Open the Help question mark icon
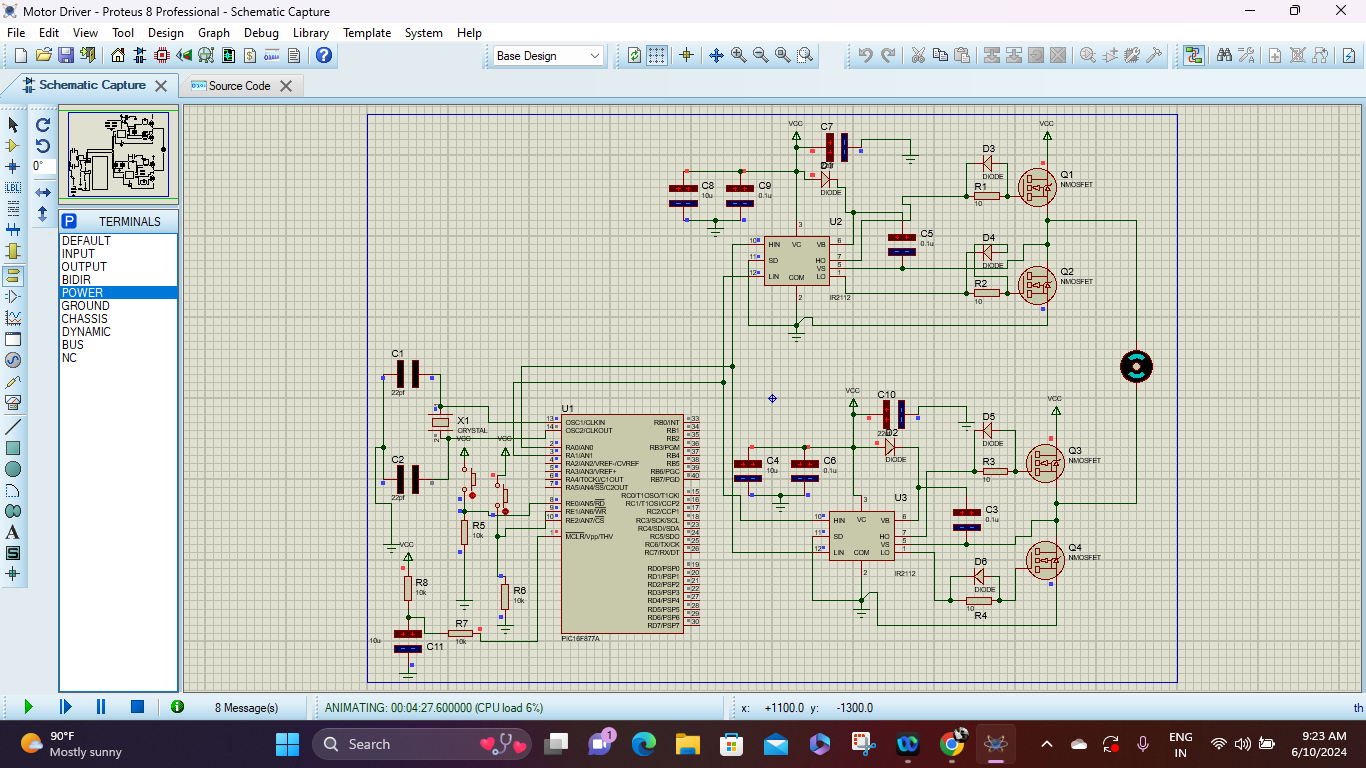Image resolution: width=1366 pixels, height=768 pixels. [x=323, y=55]
